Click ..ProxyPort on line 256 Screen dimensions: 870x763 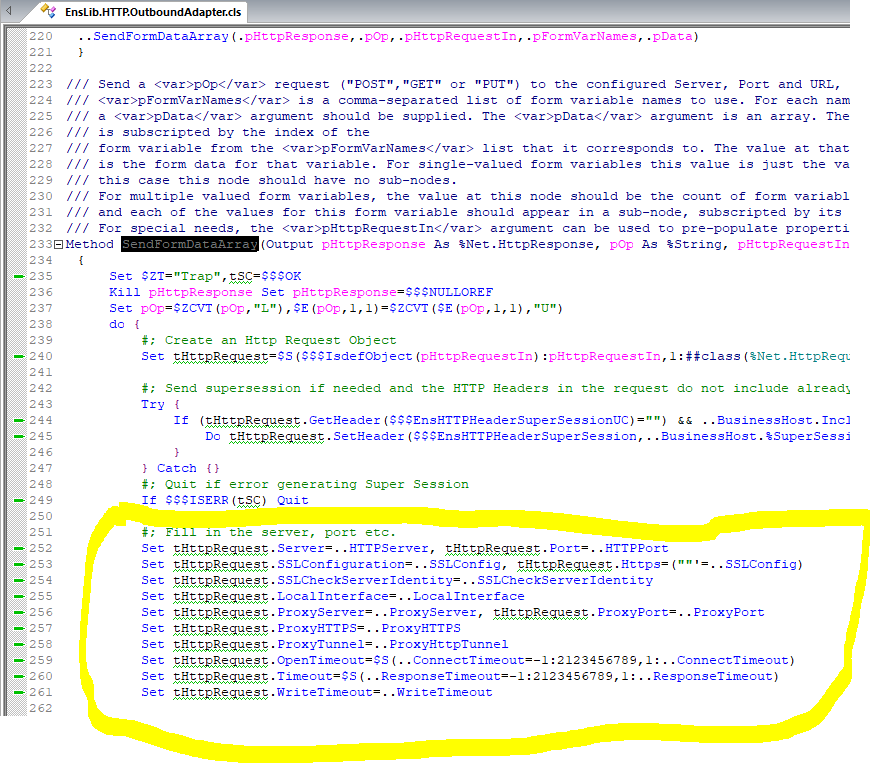tap(721, 613)
